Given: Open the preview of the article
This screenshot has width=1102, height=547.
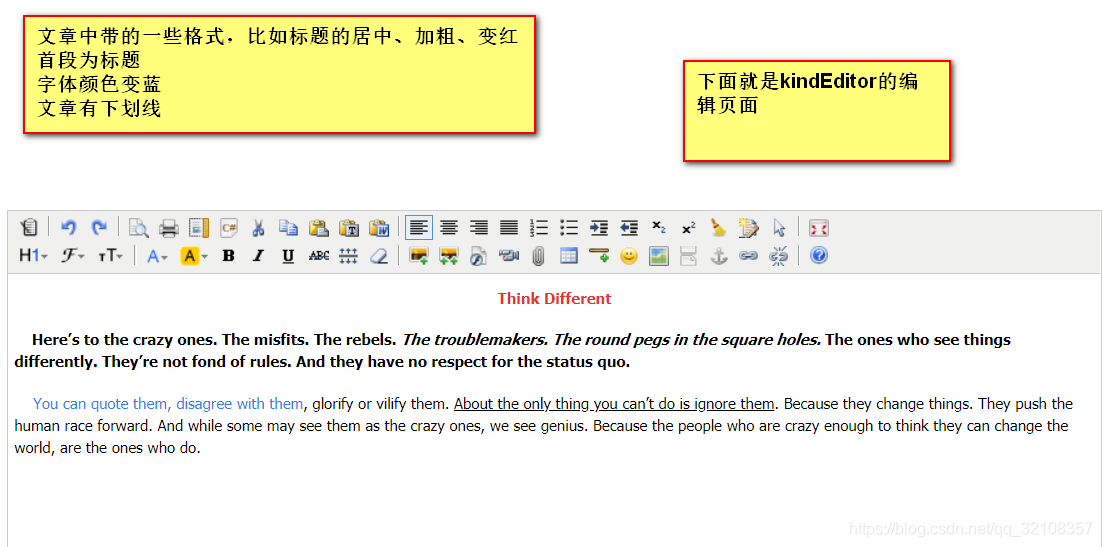Looking at the screenshot, I should point(138,228).
